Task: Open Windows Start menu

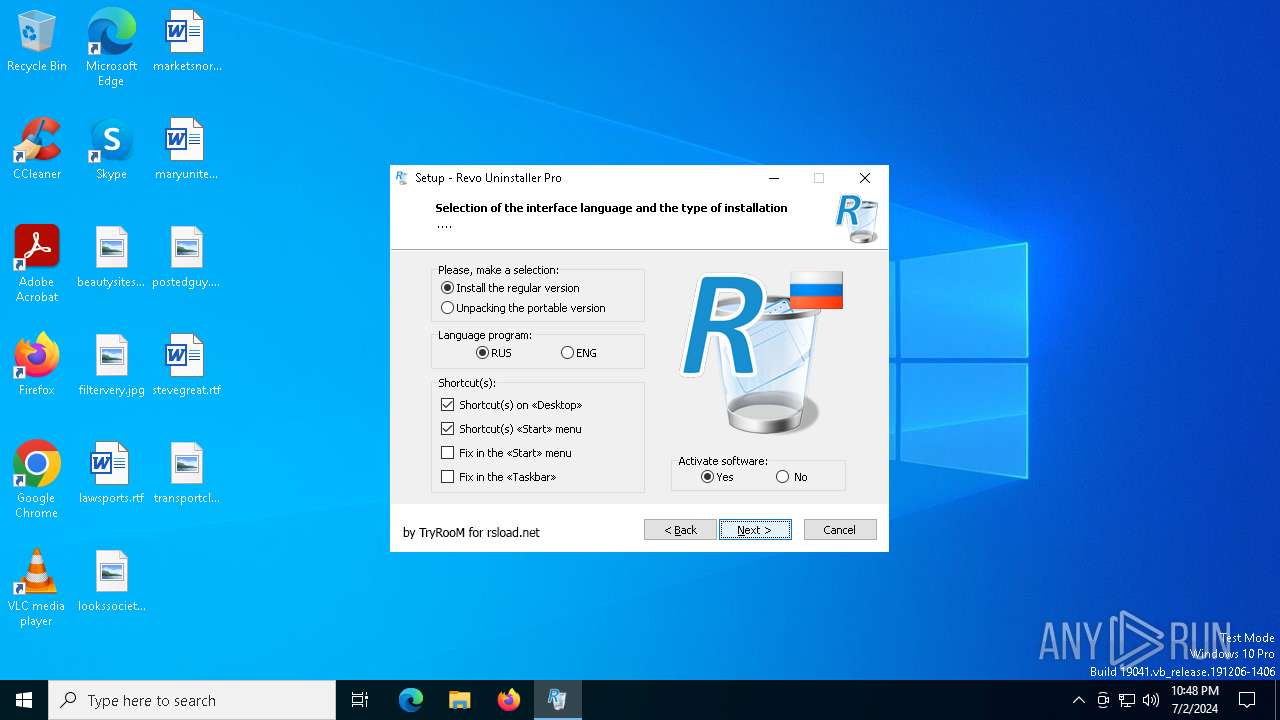Action: [x=24, y=700]
